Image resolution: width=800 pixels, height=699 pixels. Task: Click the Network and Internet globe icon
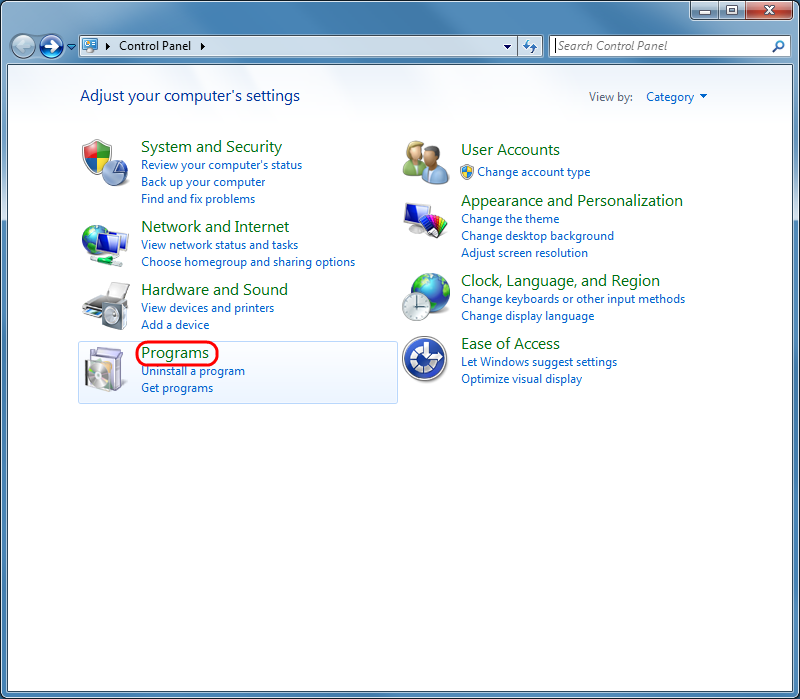(x=105, y=245)
